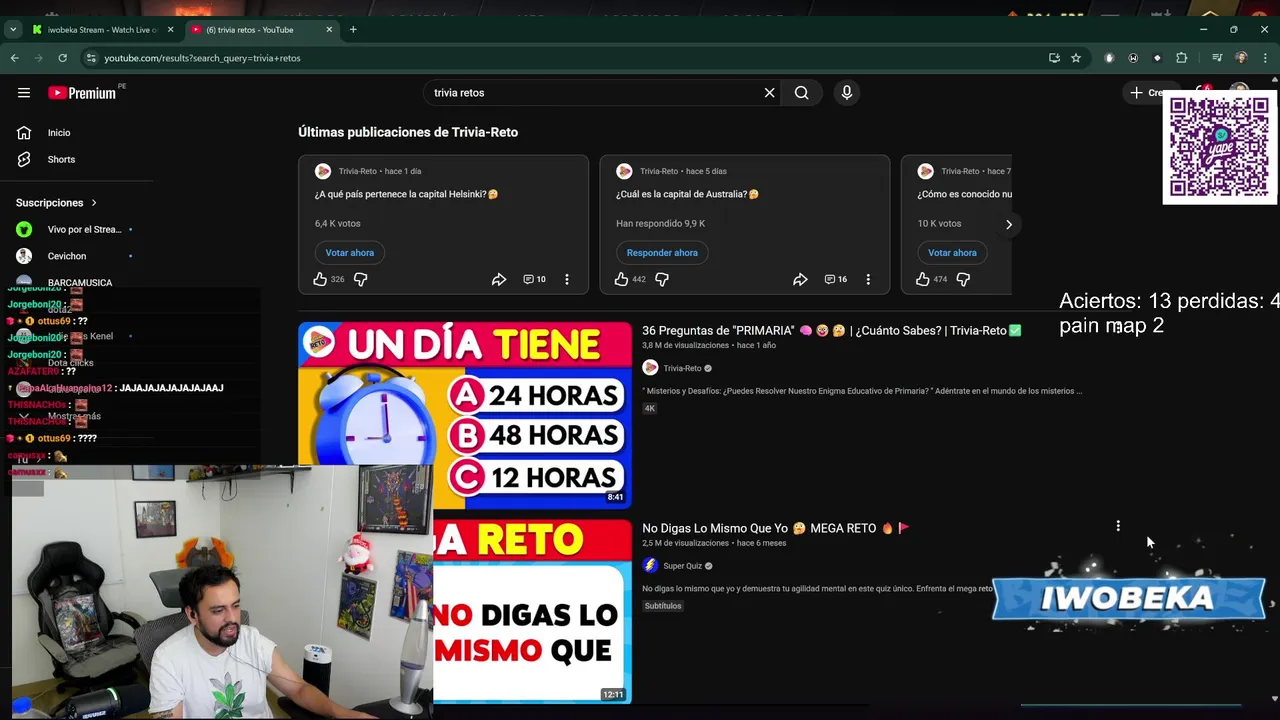Open Trivia-Reto channel under first video

[682, 369]
